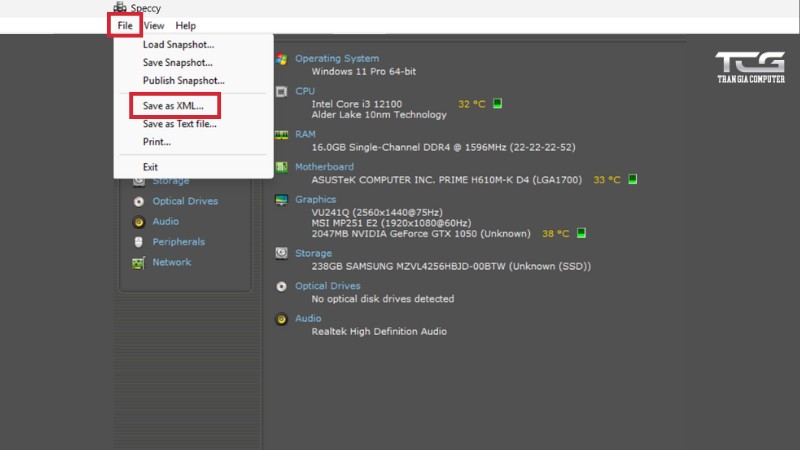Click the Peripherals mouse icon in sidebar
This screenshot has width=800, height=450.
pos(138,242)
